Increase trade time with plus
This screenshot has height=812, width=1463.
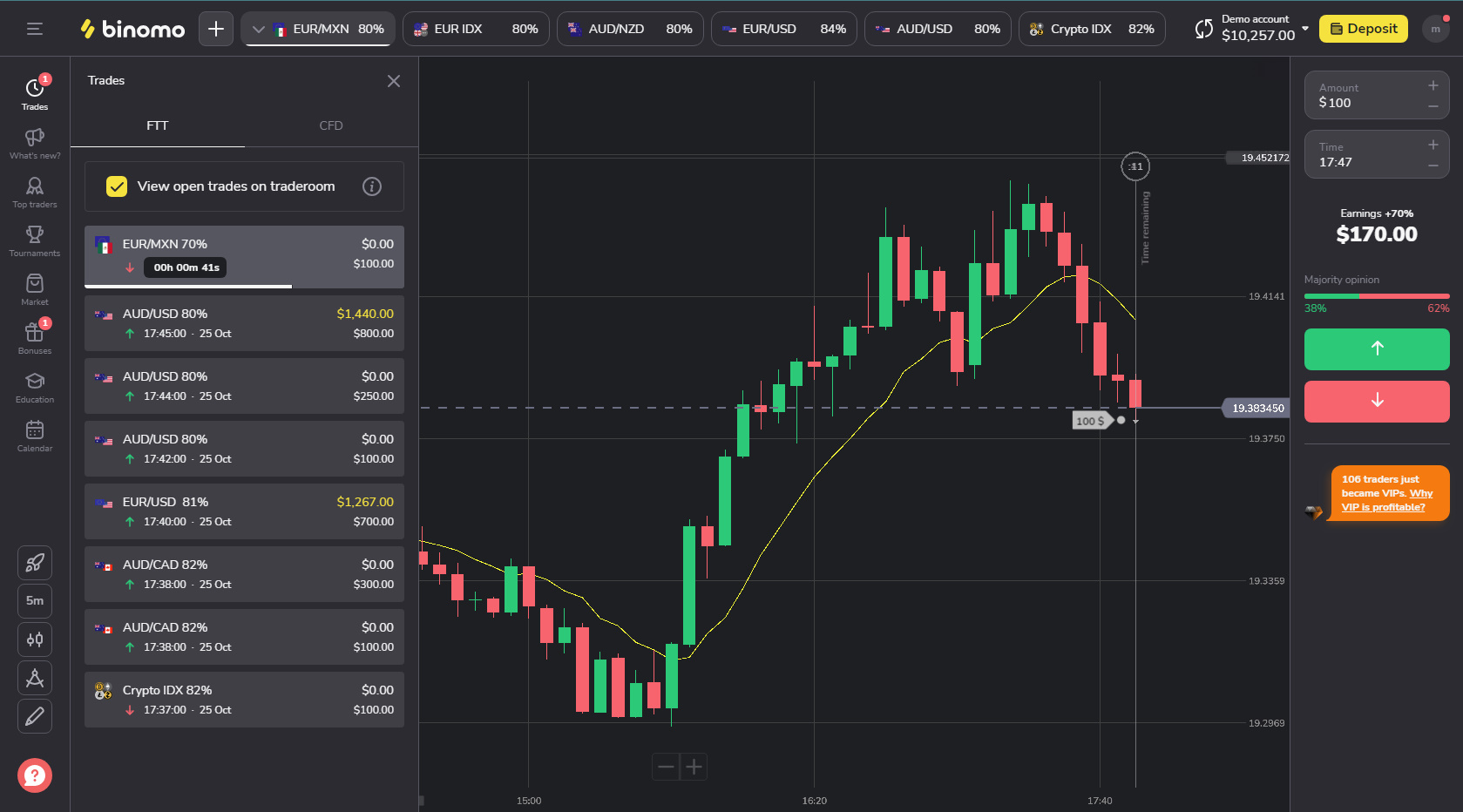pyautogui.click(x=1433, y=145)
